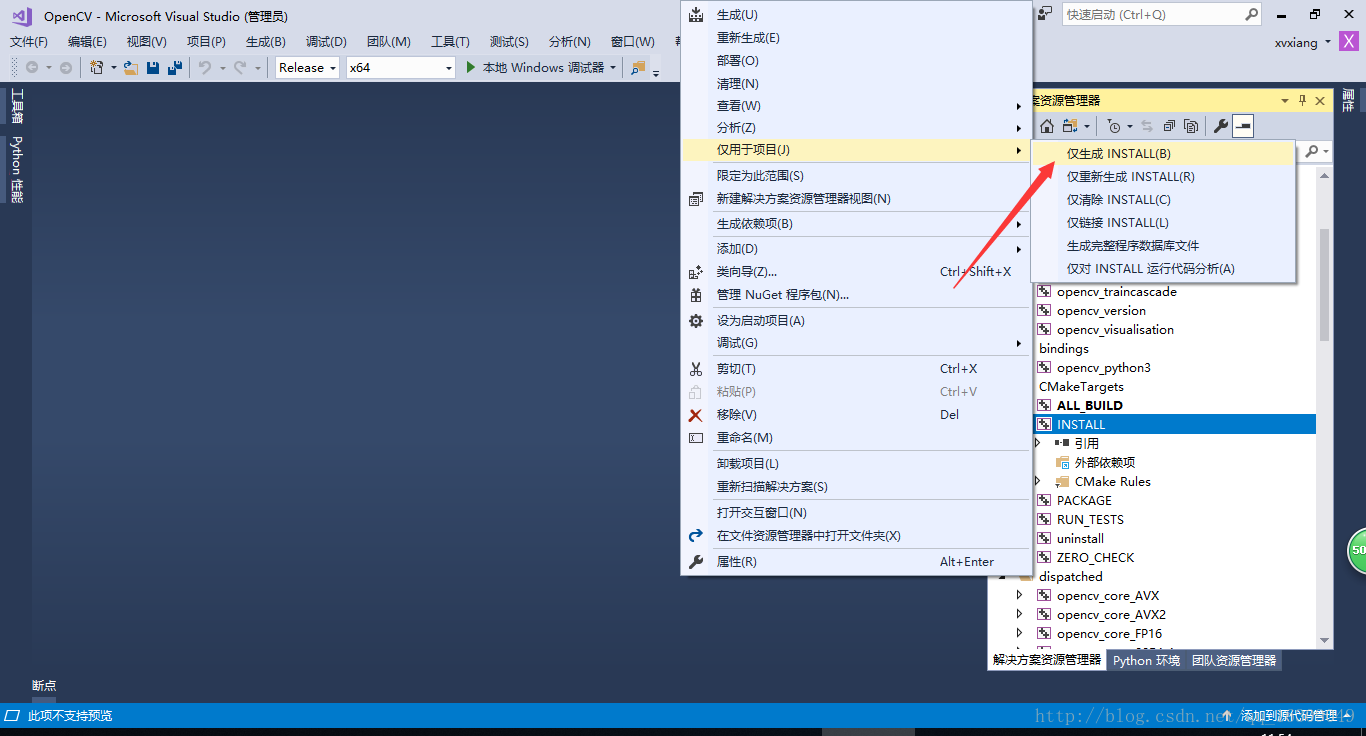Open the 调试(D) menu in menu bar

point(326,41)
